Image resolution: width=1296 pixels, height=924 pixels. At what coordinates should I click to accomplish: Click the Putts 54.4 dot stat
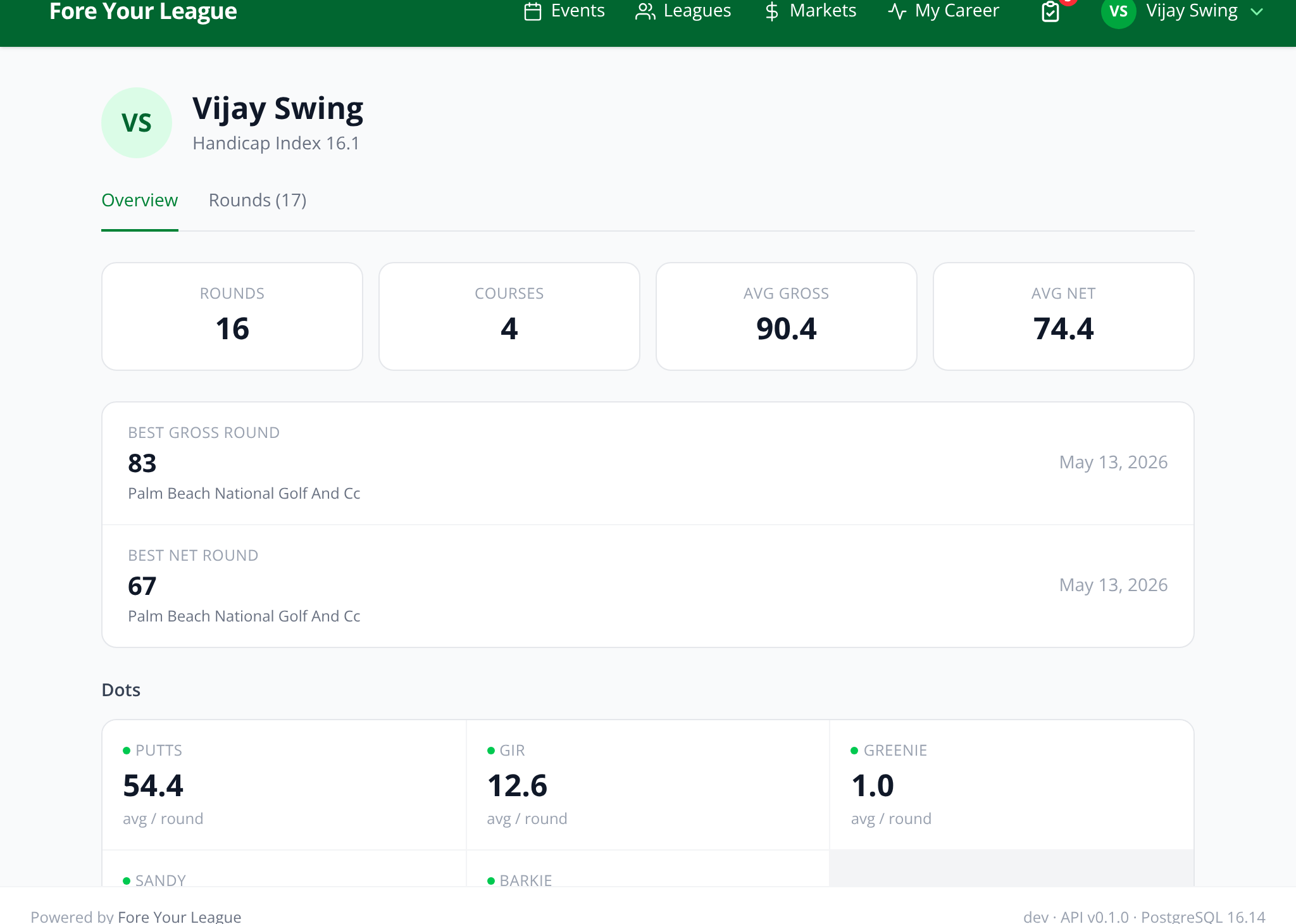point(284,785)
